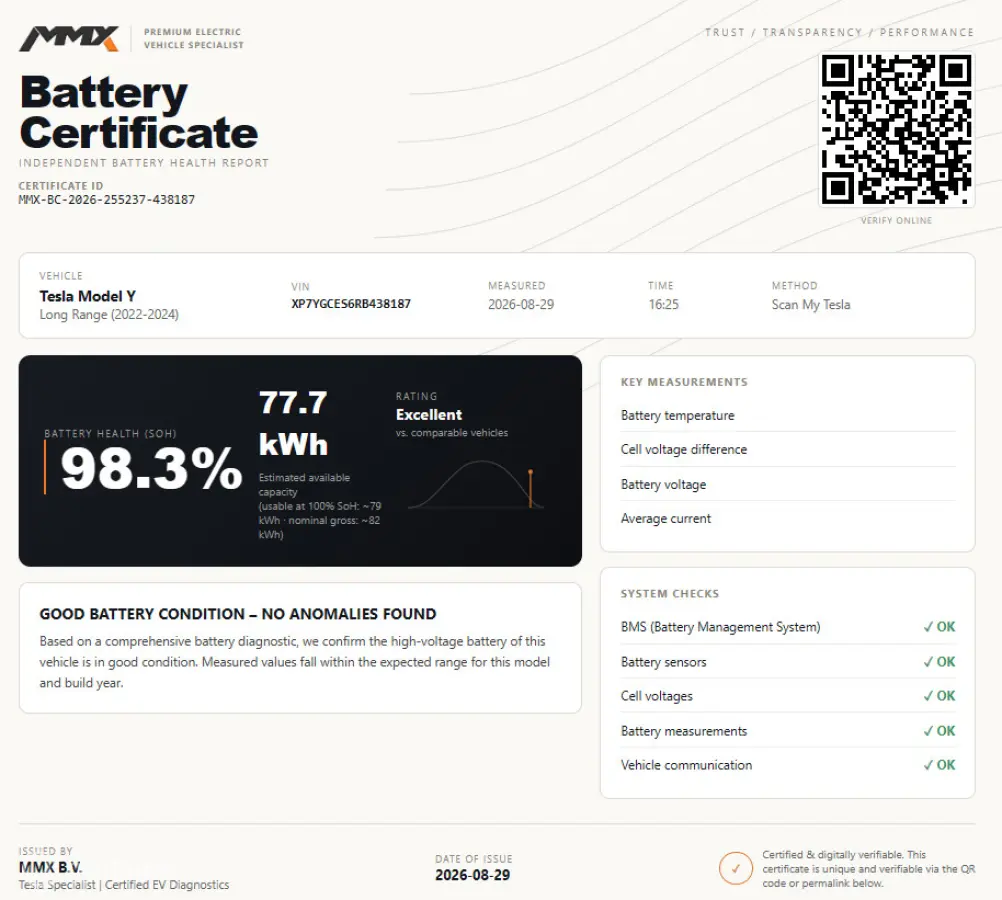1002x900 pixels.
Task: Click the OK checkmark for BMS
Action: 939,627
